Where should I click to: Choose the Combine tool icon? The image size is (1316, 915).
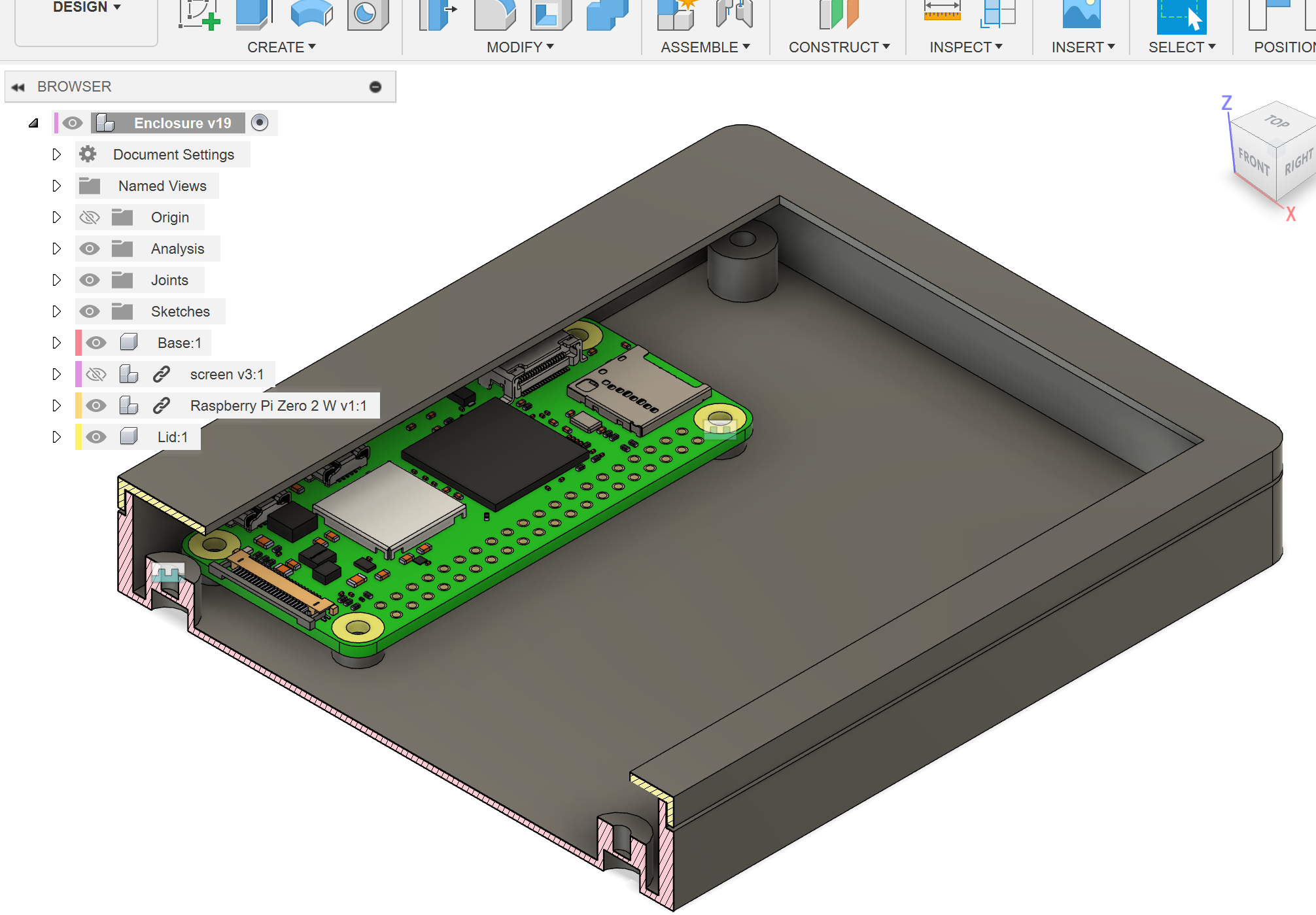607,14
